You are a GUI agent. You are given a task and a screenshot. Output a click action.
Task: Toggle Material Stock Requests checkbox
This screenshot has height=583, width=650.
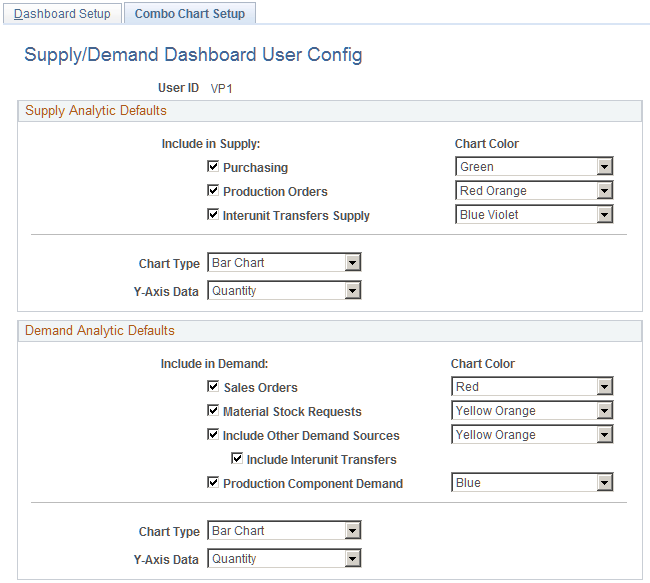[x=213, y=411]
